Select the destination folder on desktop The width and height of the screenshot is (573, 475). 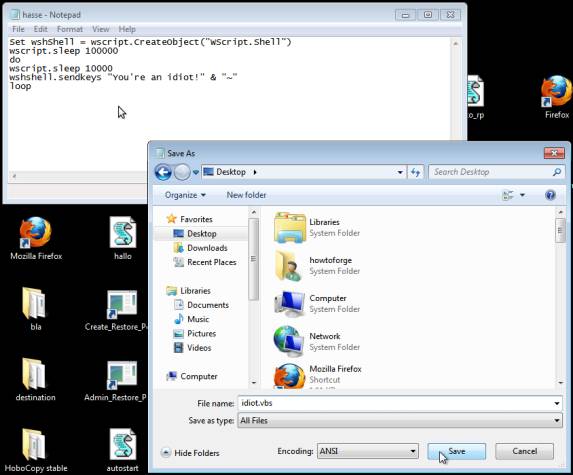[x=35, y=380]
